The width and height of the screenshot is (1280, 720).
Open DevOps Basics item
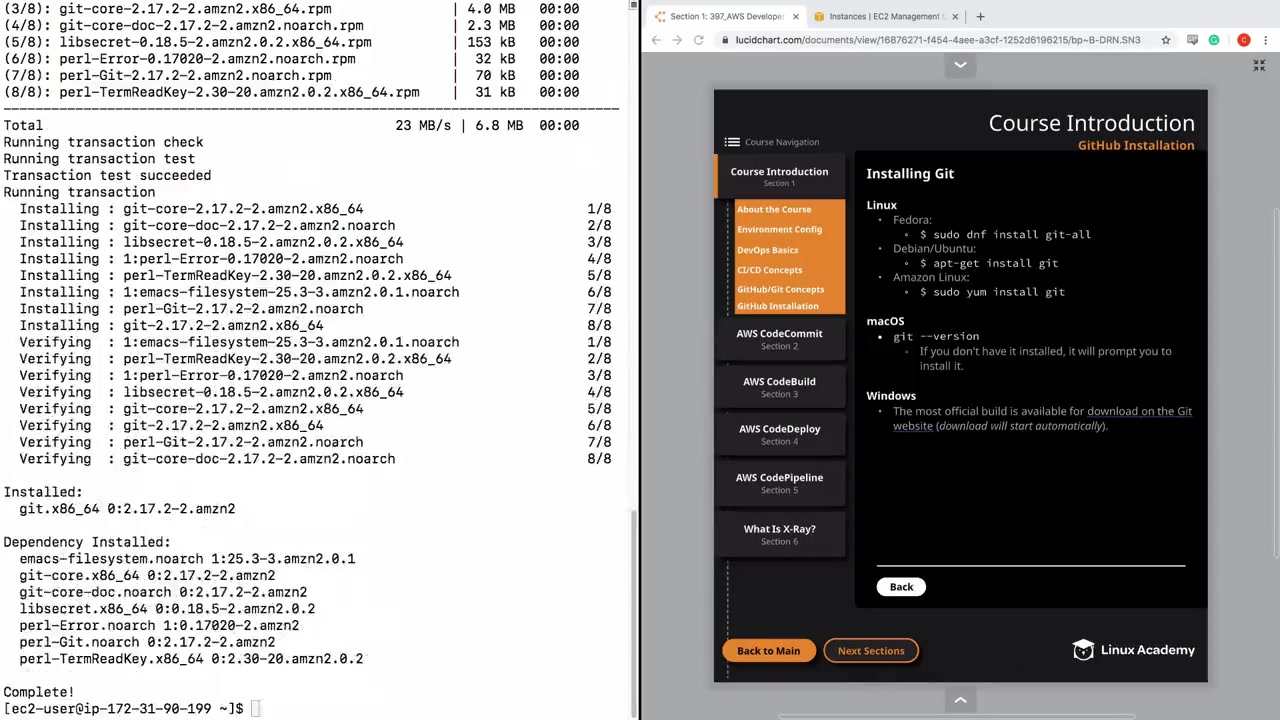coord(767,250)
